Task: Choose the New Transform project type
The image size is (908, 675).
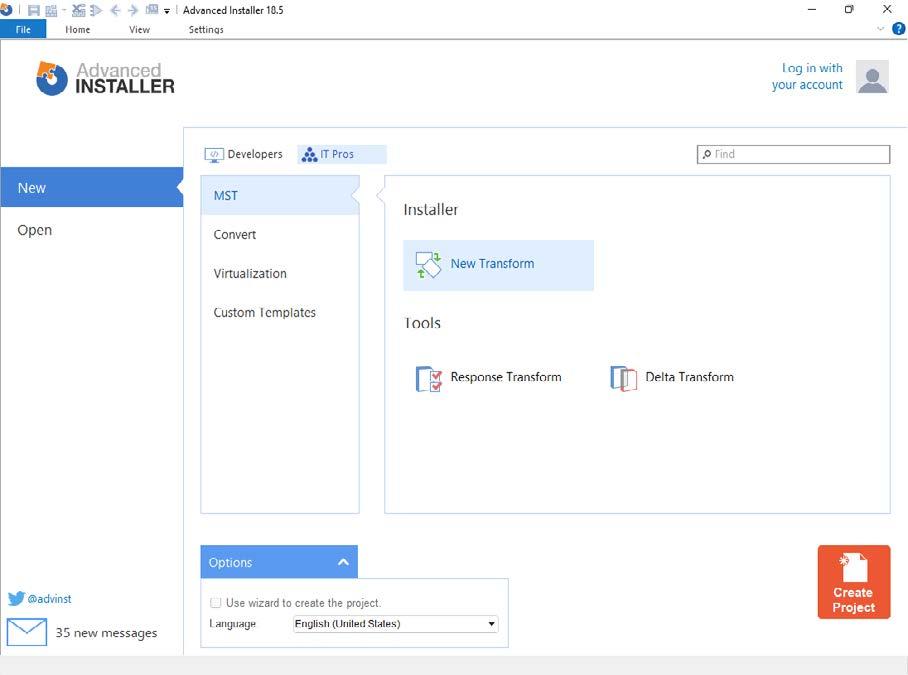Action: [498, 265]
